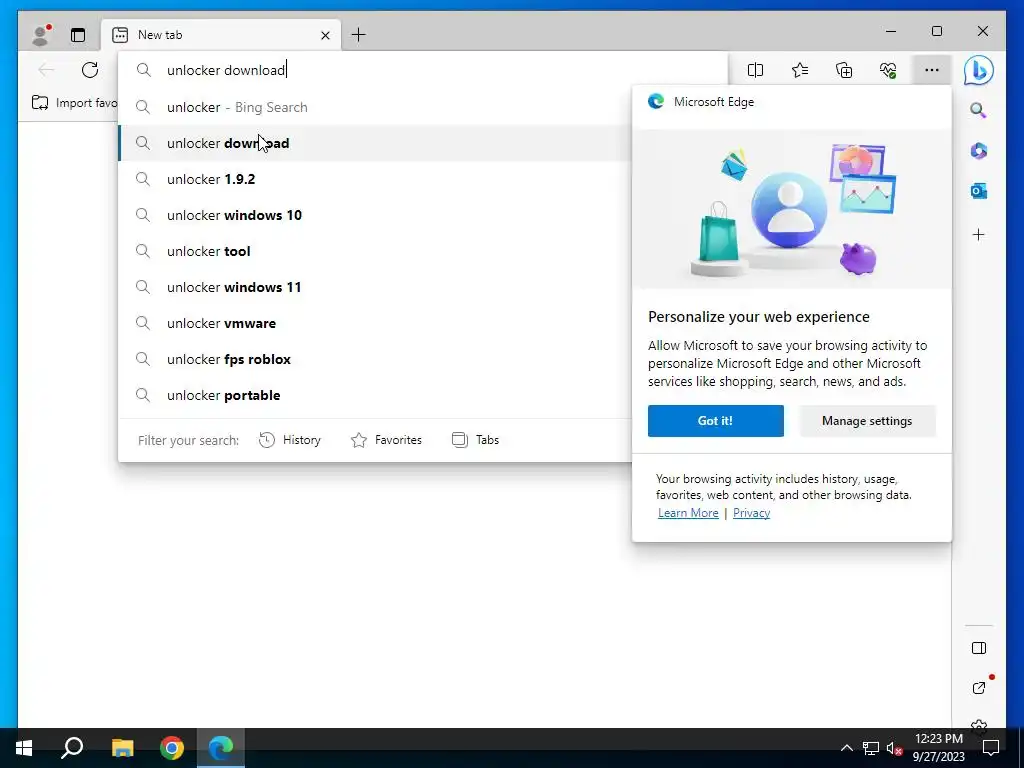Screen dimensions: 1024x768
Task: Select 'unlocker vmware' suggestion
Action: pos(375,323)
